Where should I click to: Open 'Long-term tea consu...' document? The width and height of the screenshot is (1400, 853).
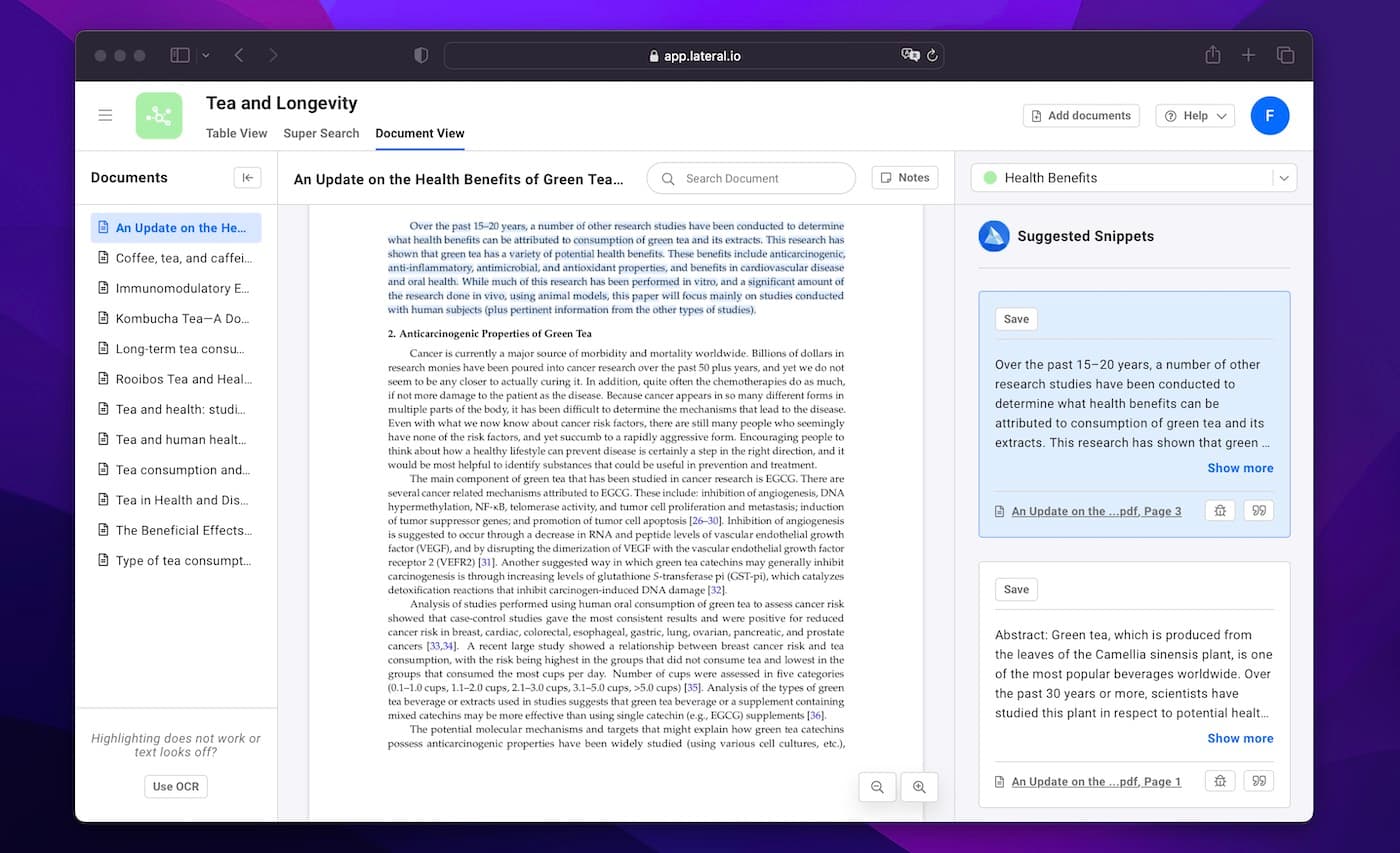click(176, 349)
